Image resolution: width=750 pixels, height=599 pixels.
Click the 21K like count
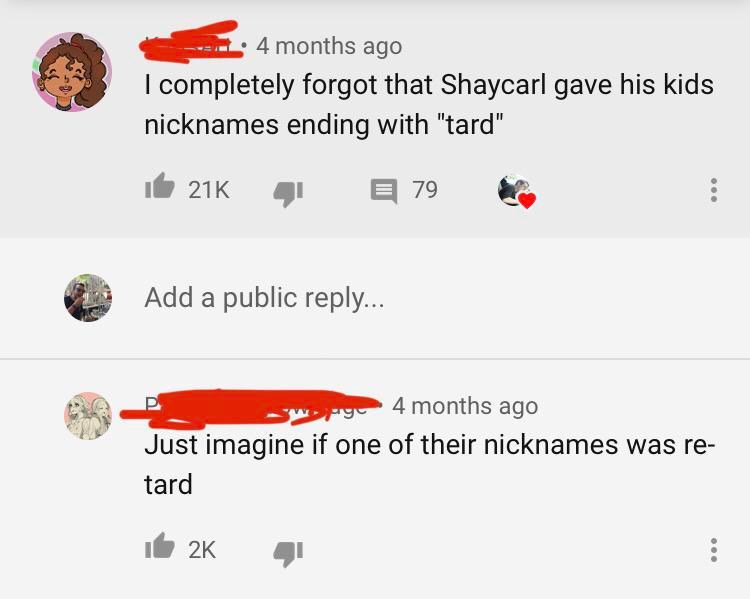pos(209,189)
